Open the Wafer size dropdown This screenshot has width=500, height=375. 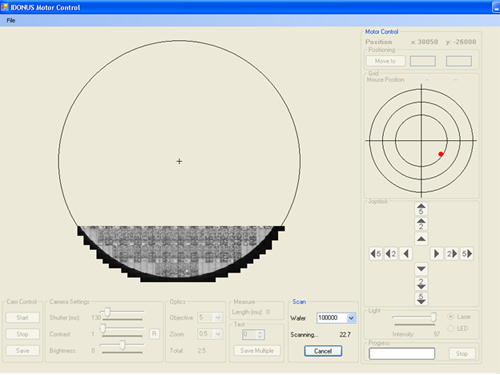(351, 318)
